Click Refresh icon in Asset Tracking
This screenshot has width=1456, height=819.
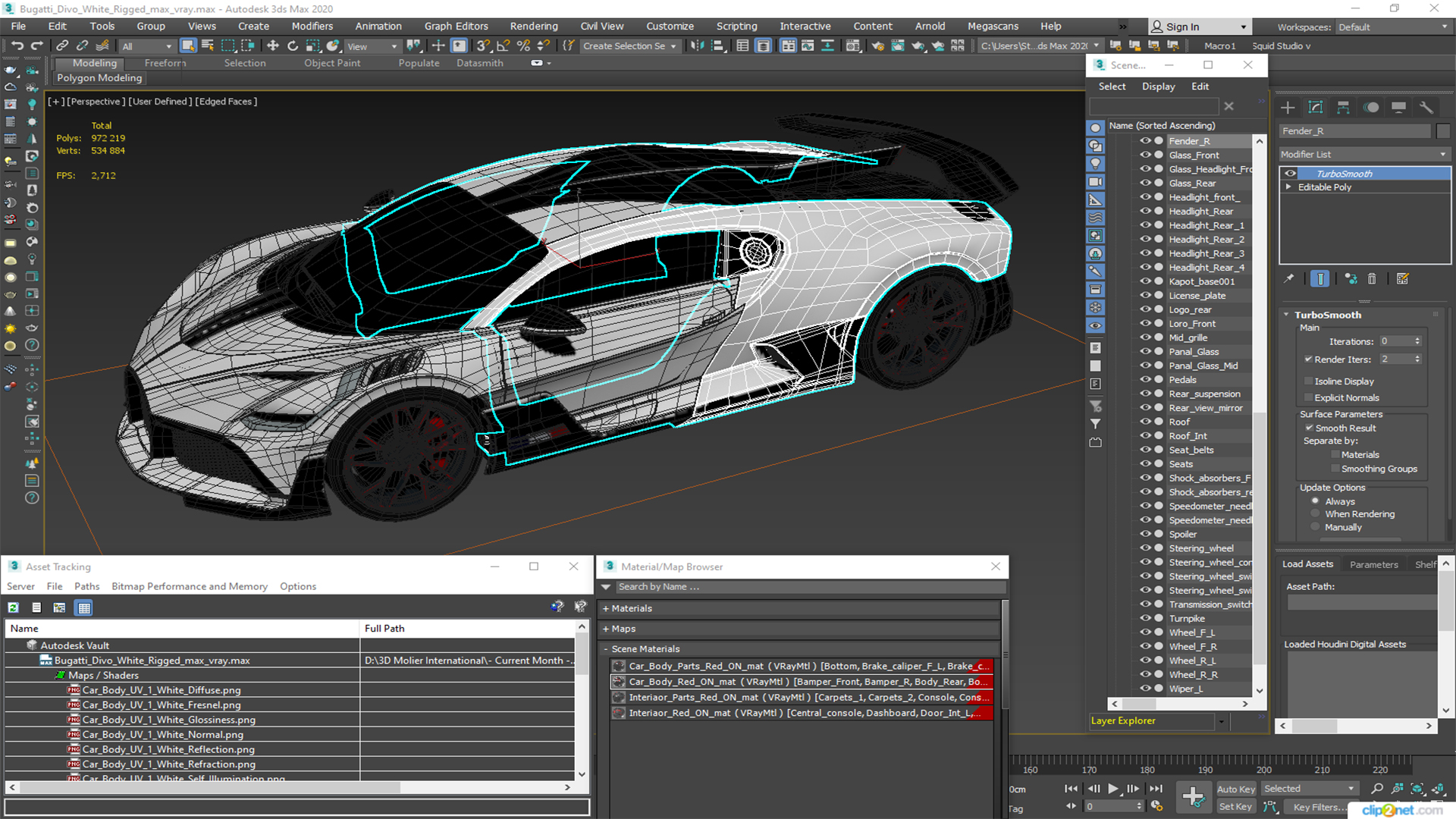14,607
